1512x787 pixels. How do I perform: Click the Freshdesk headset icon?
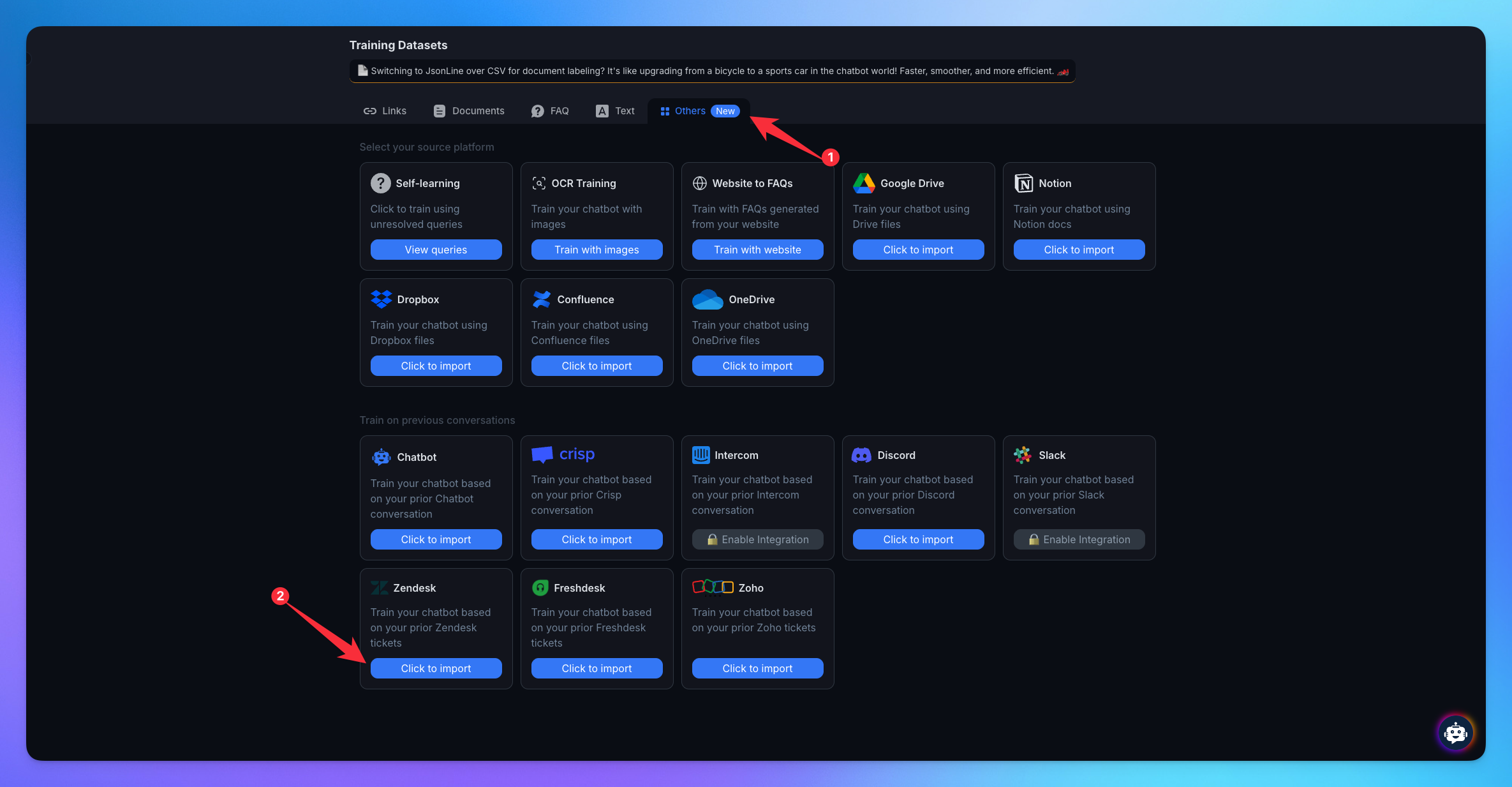[540, 588]
